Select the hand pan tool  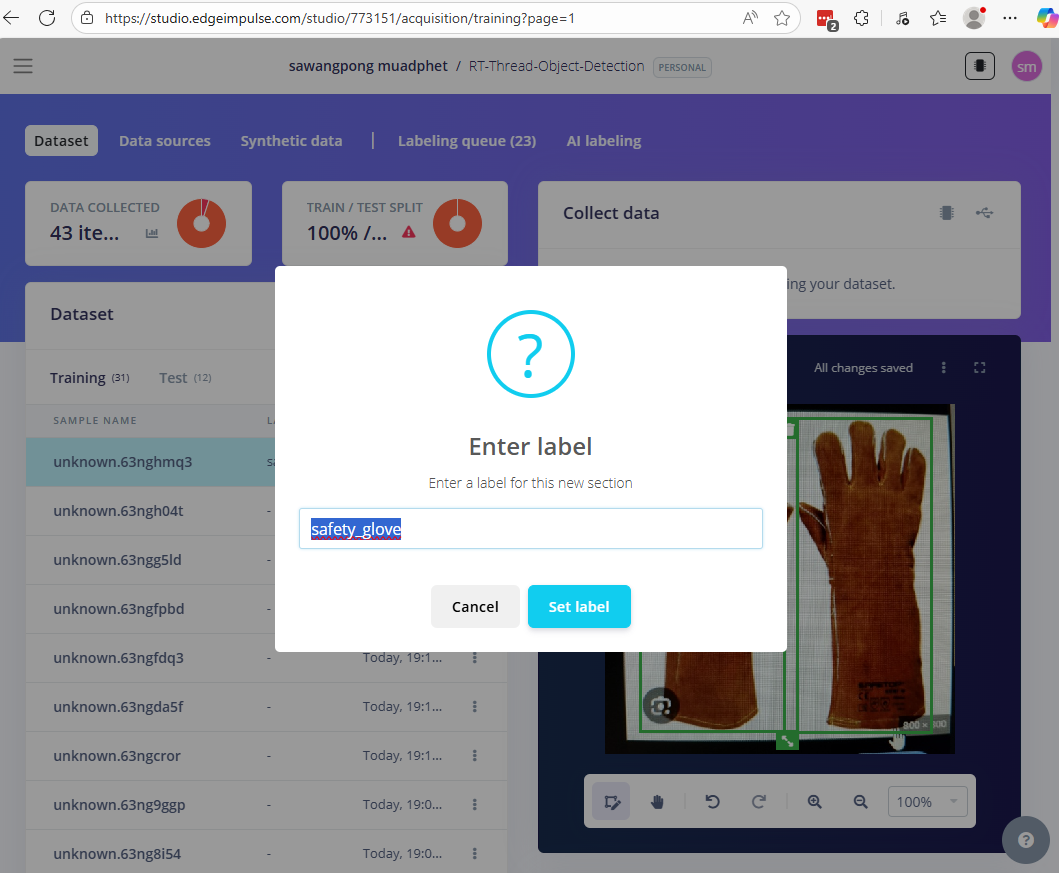(657, 802)
